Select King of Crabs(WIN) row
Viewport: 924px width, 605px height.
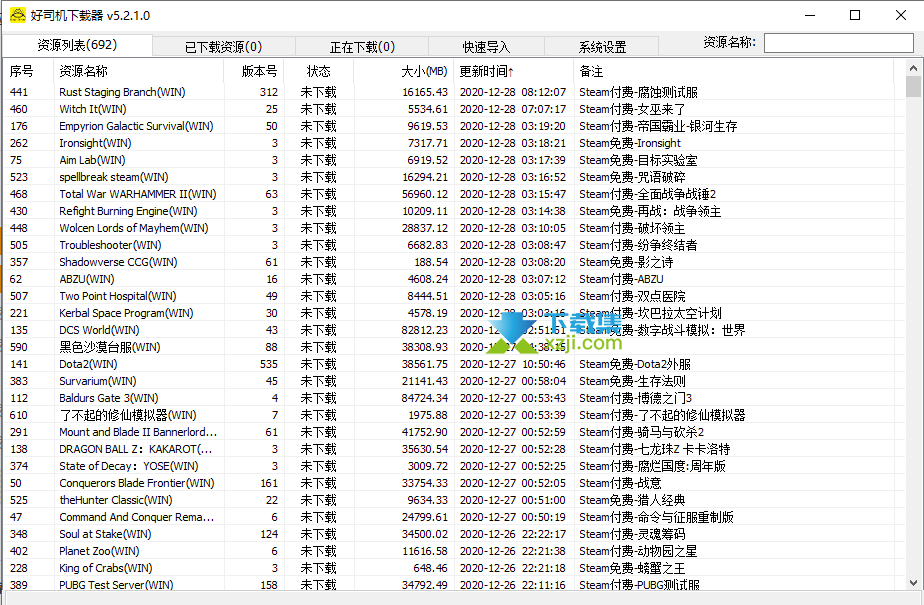point(455,568)
